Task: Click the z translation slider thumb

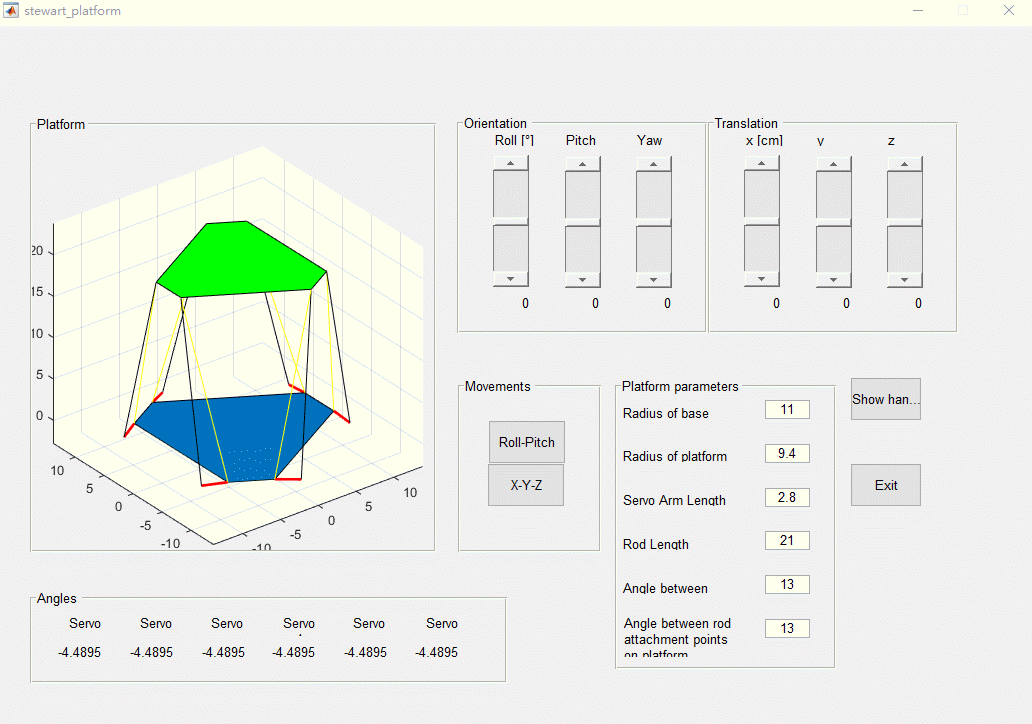Action: point(904,222)
